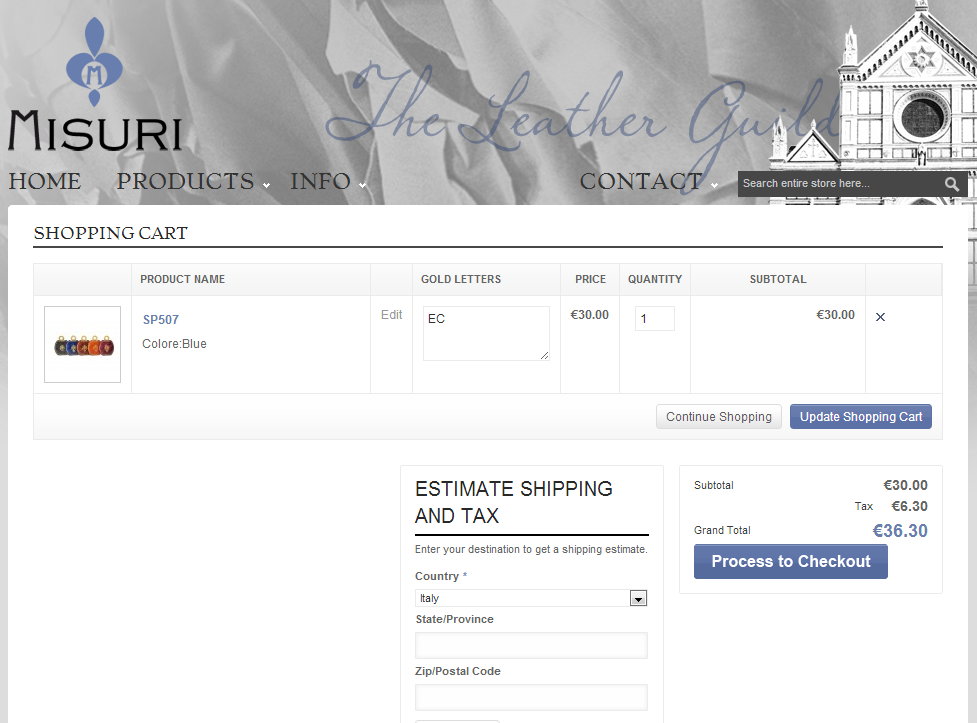Open the Contact menu

click(641, 181)
